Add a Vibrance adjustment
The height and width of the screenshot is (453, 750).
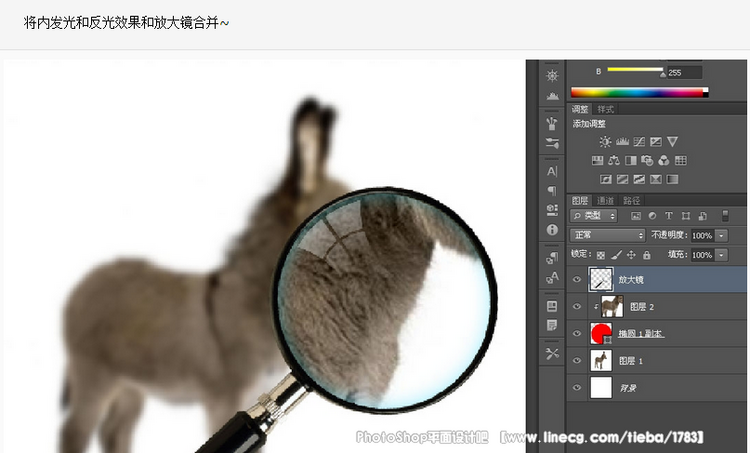673,142
